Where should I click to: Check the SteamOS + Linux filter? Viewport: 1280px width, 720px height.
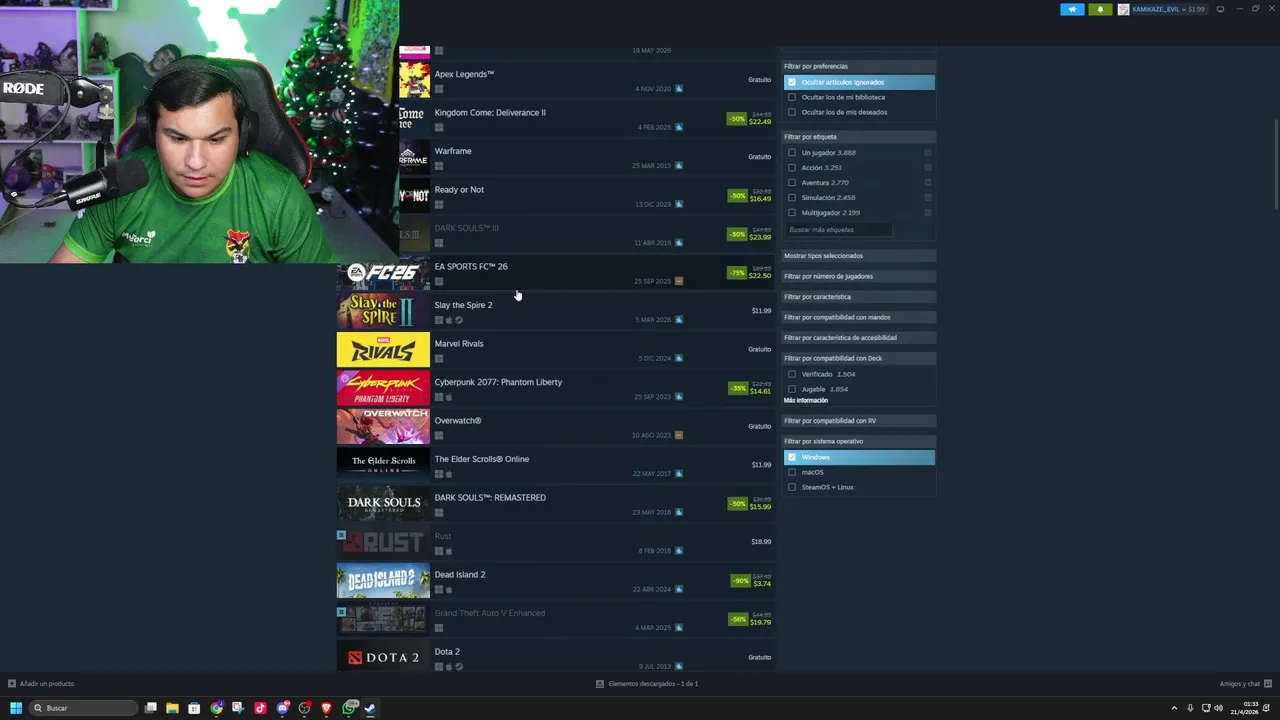coord(792,487)
